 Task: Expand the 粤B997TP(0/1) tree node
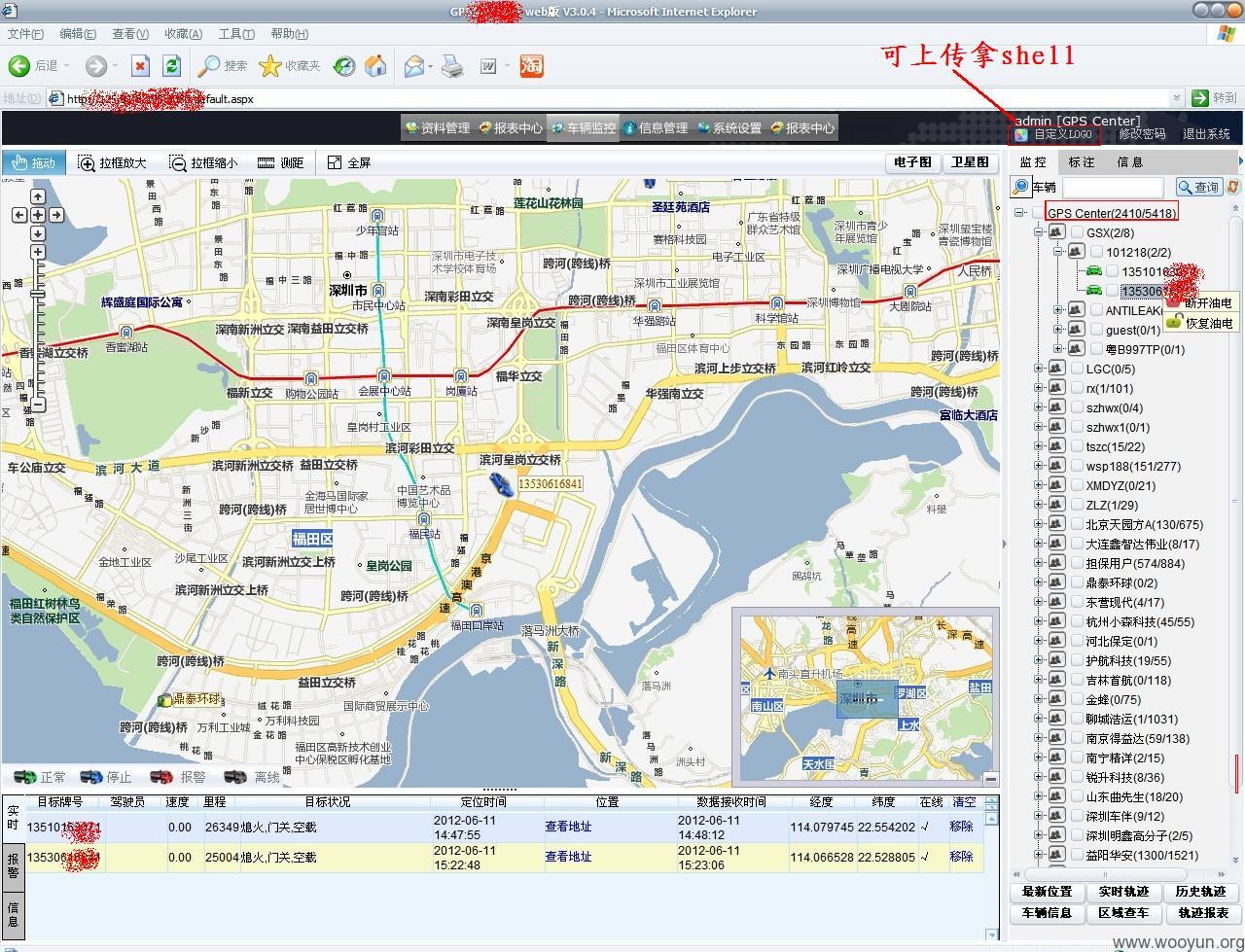tap(1058, 349)
